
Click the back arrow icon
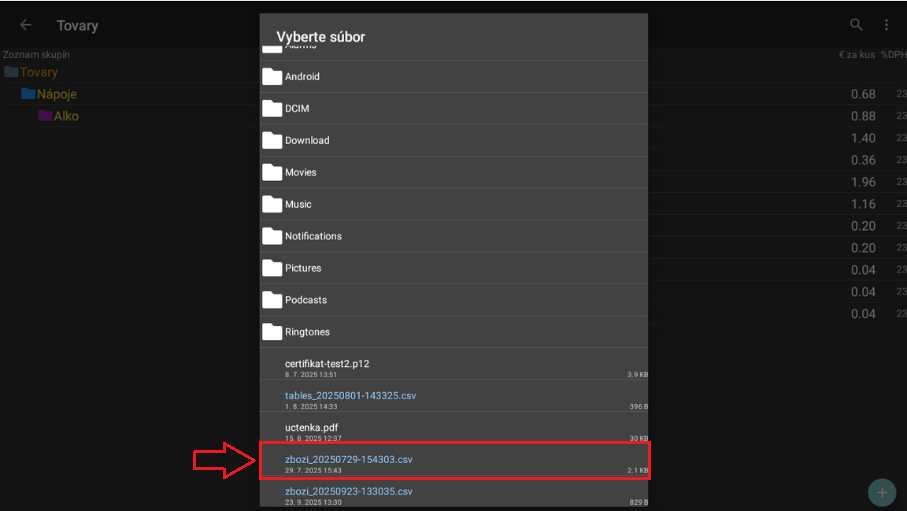[26, 25]
